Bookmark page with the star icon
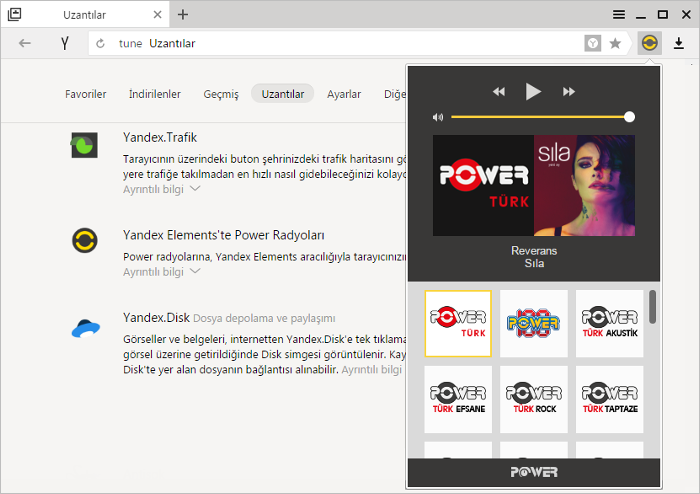 [615, 43]
